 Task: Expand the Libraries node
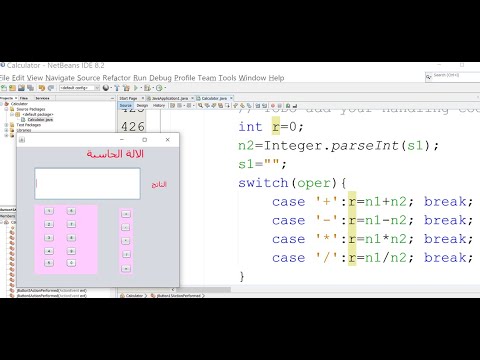(7, 130)
